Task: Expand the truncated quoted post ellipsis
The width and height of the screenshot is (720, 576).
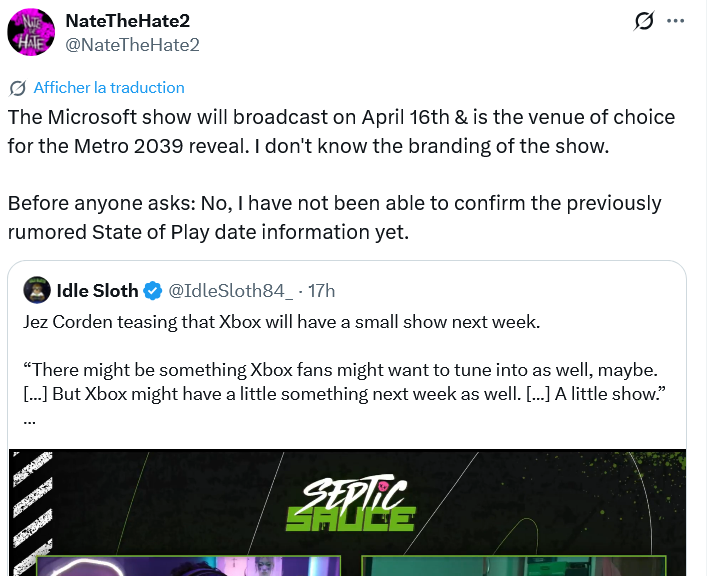Action: [29, 421]
